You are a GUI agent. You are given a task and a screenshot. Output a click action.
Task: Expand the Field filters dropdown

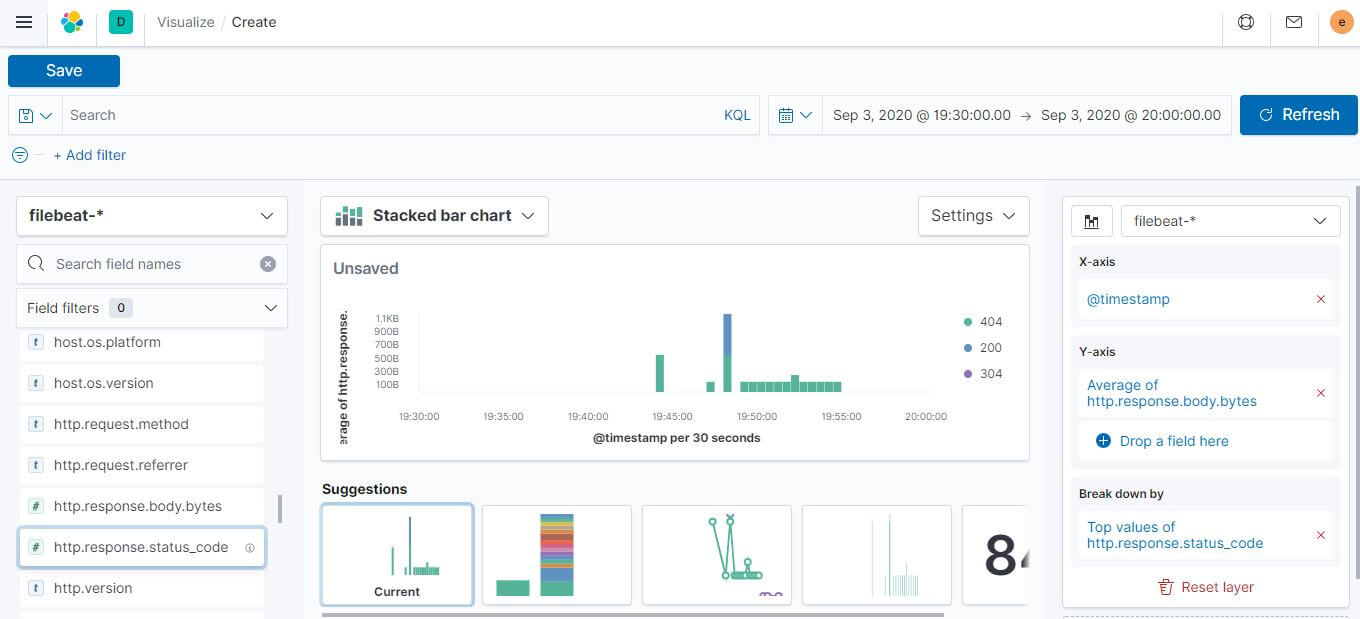point(151,308)
